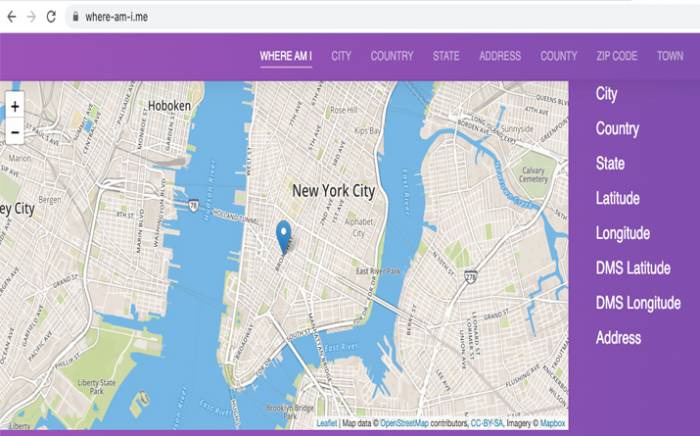Select City in the sidebar
Screen dimensions: 700x436
pos(606,94)
